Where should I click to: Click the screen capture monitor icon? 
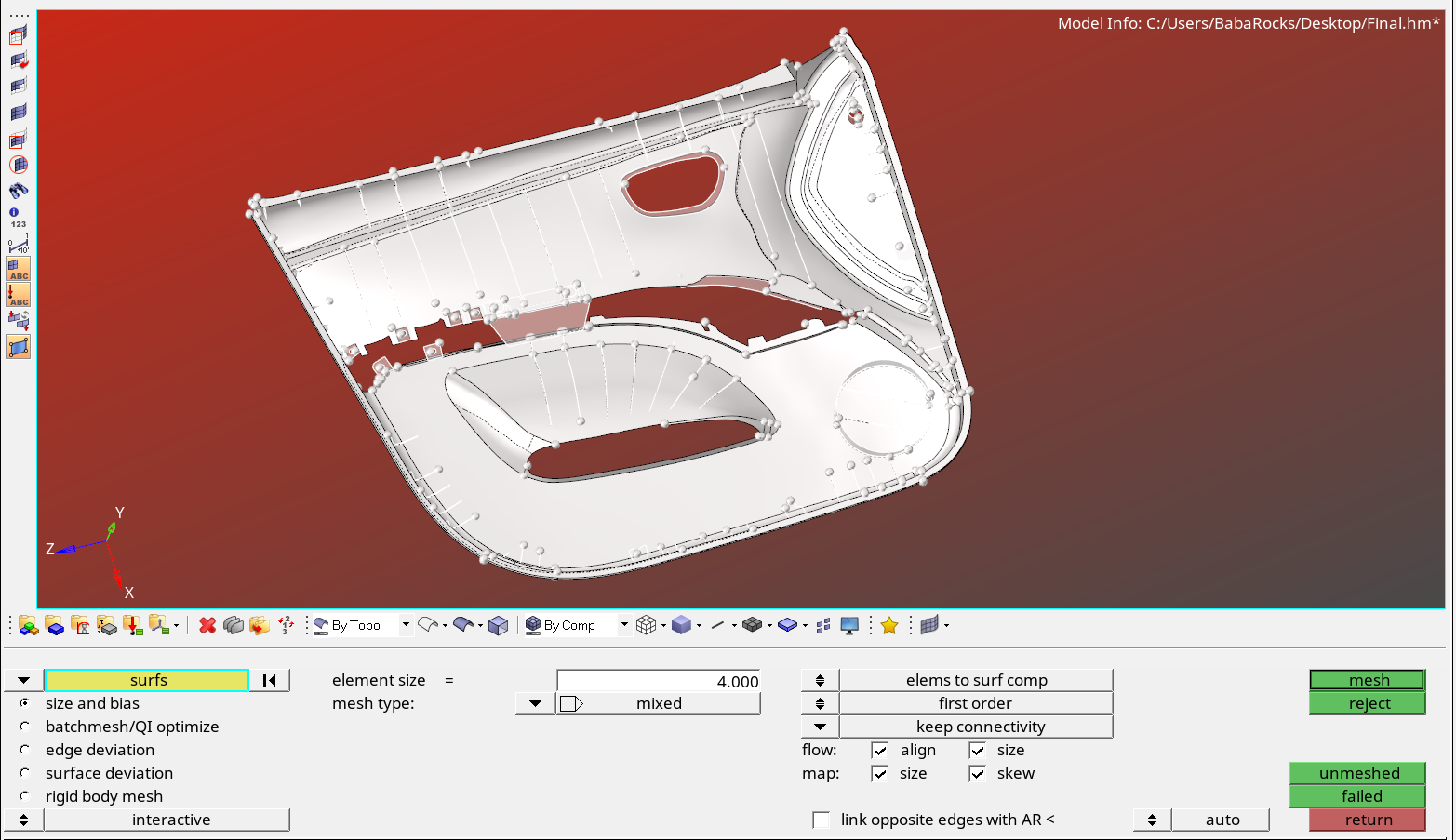click(848, 624)
